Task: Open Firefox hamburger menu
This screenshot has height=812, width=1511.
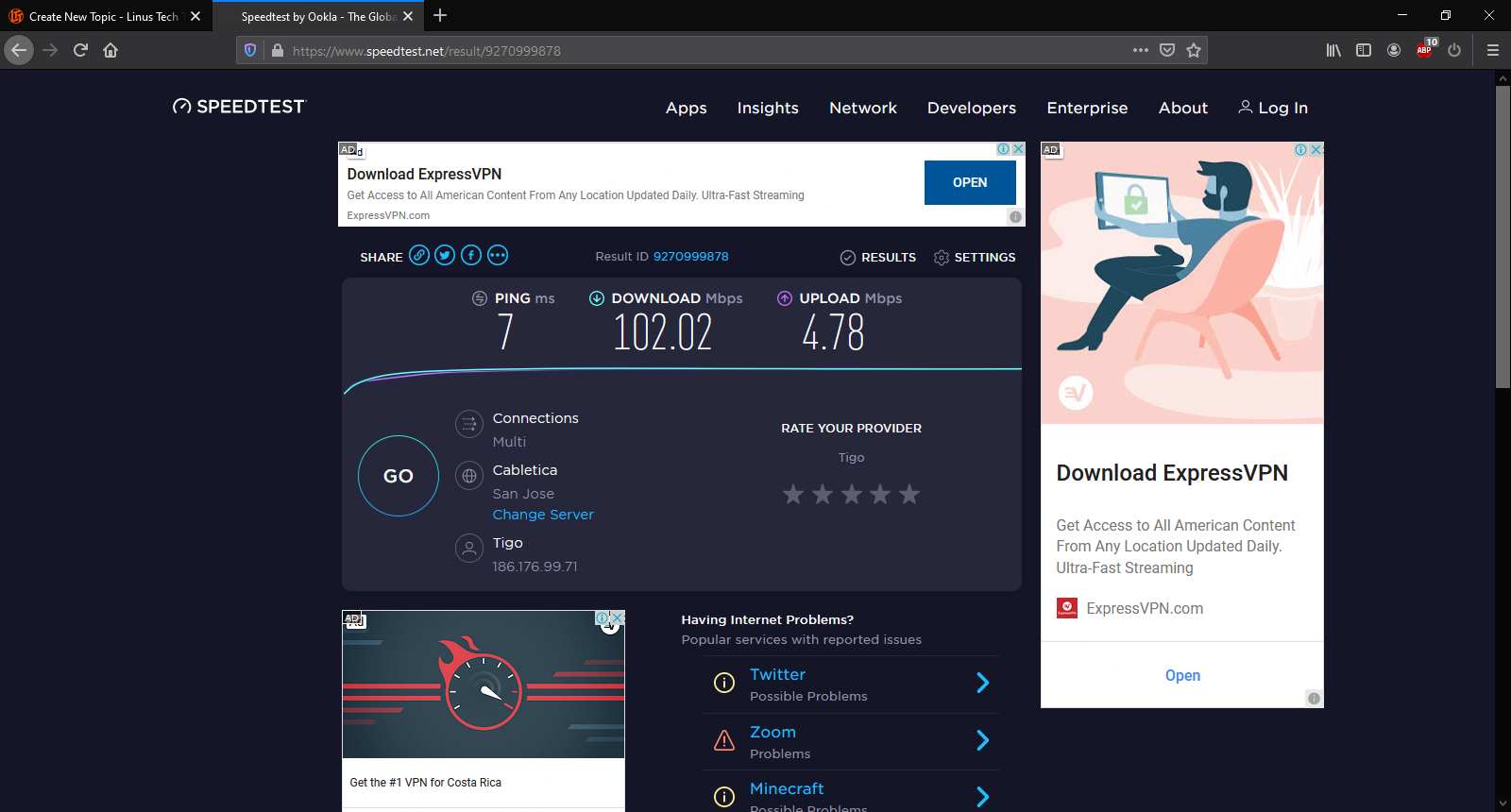Action: (x=1493, y=50)
